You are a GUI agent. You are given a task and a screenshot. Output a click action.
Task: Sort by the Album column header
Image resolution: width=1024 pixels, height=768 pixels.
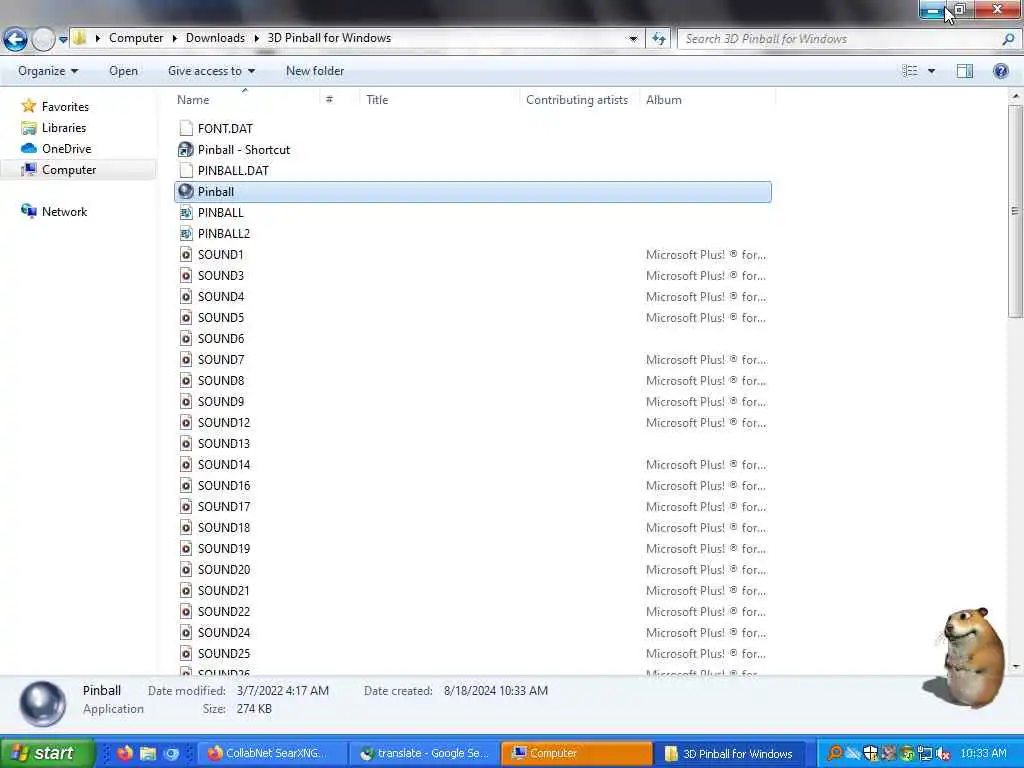point(708,100)
